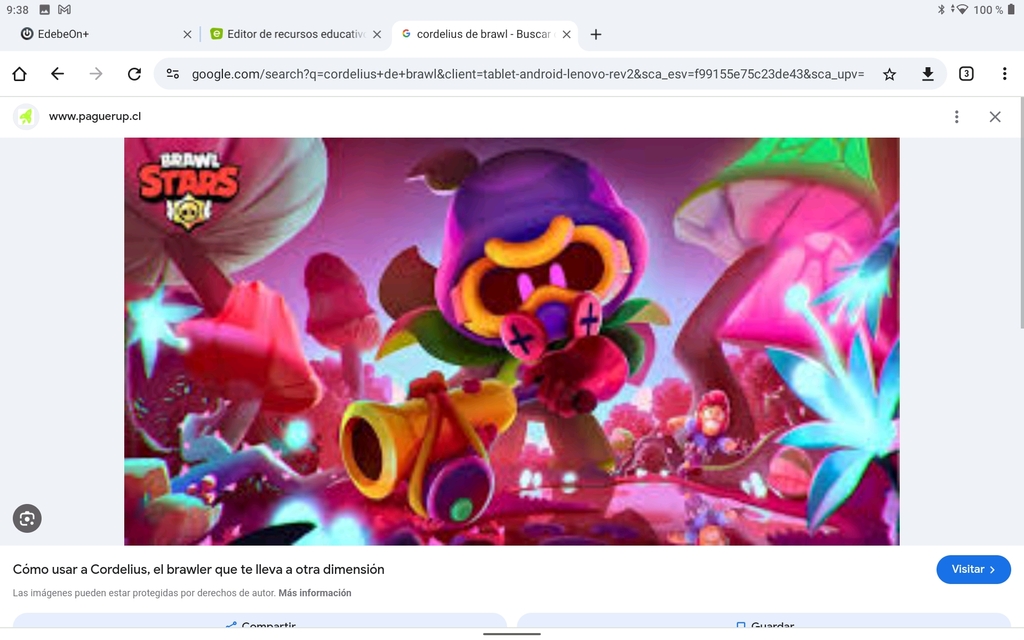Image resolution: width=1024 pixels, height=640 pixels.
Task: Go to the browser home page
Action: [20, 74]
